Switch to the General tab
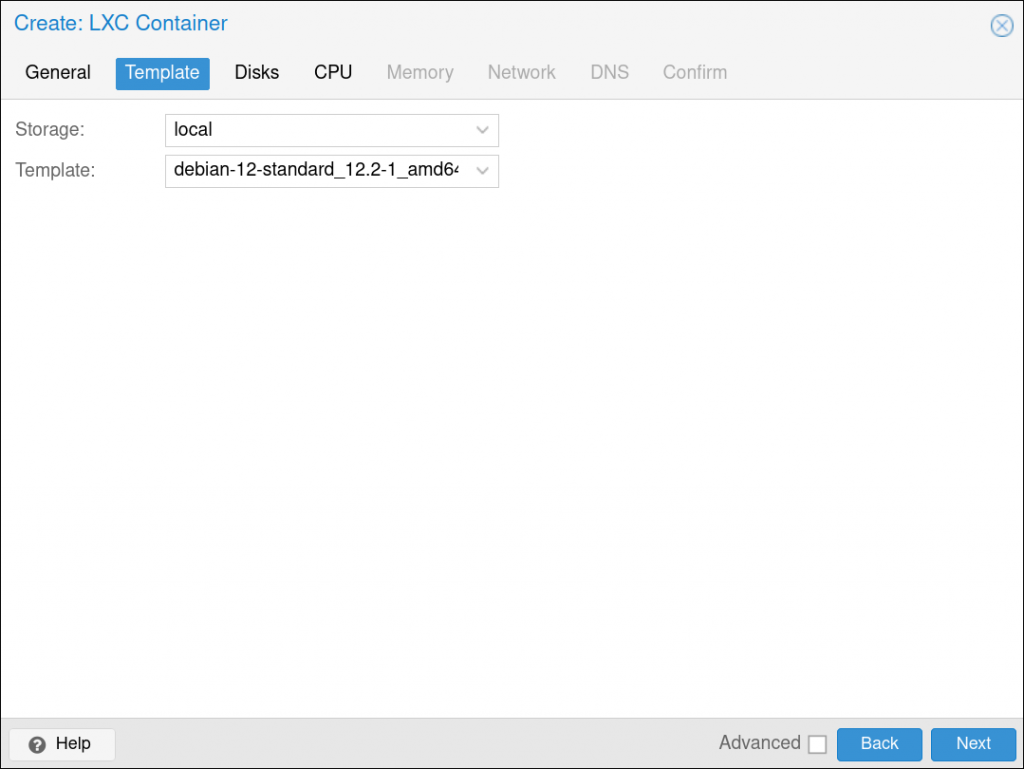1024x769 pixels. (x=58, y=73)
